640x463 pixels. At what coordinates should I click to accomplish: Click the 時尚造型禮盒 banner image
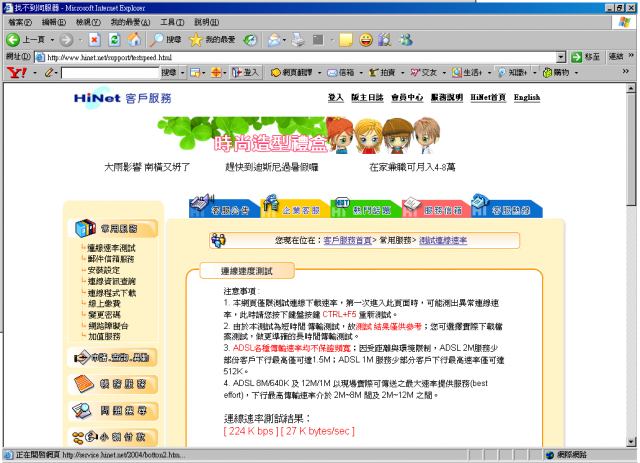click(x=299, y=136)
